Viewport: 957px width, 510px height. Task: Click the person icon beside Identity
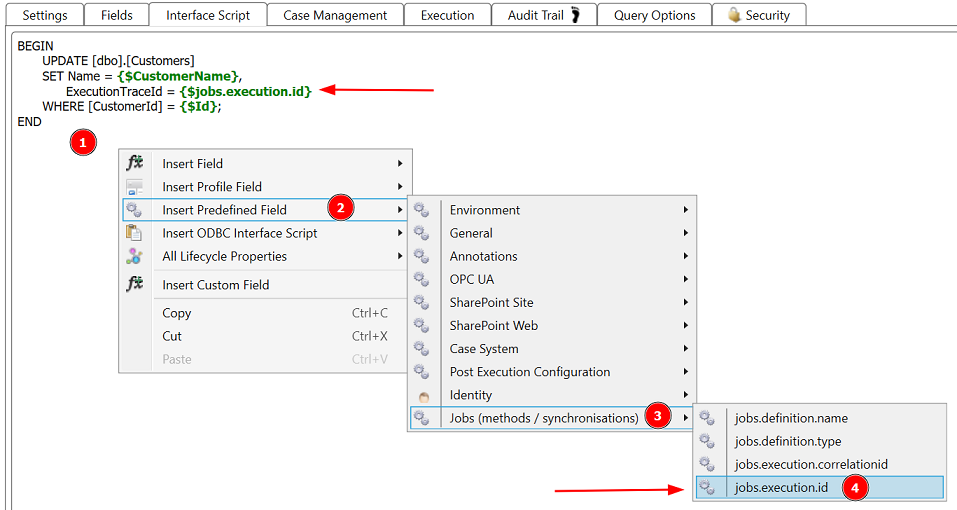coord(424,397)
